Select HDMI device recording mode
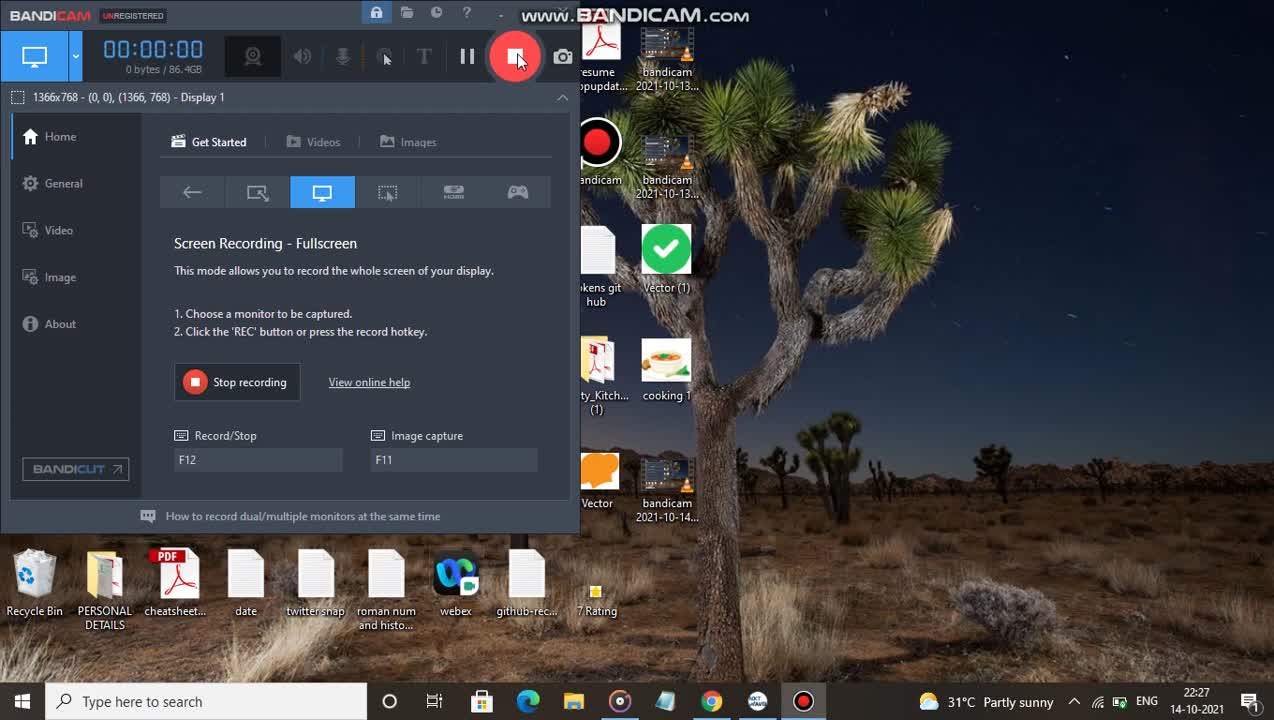1274x720 pixels. click(x=453, y=193)
